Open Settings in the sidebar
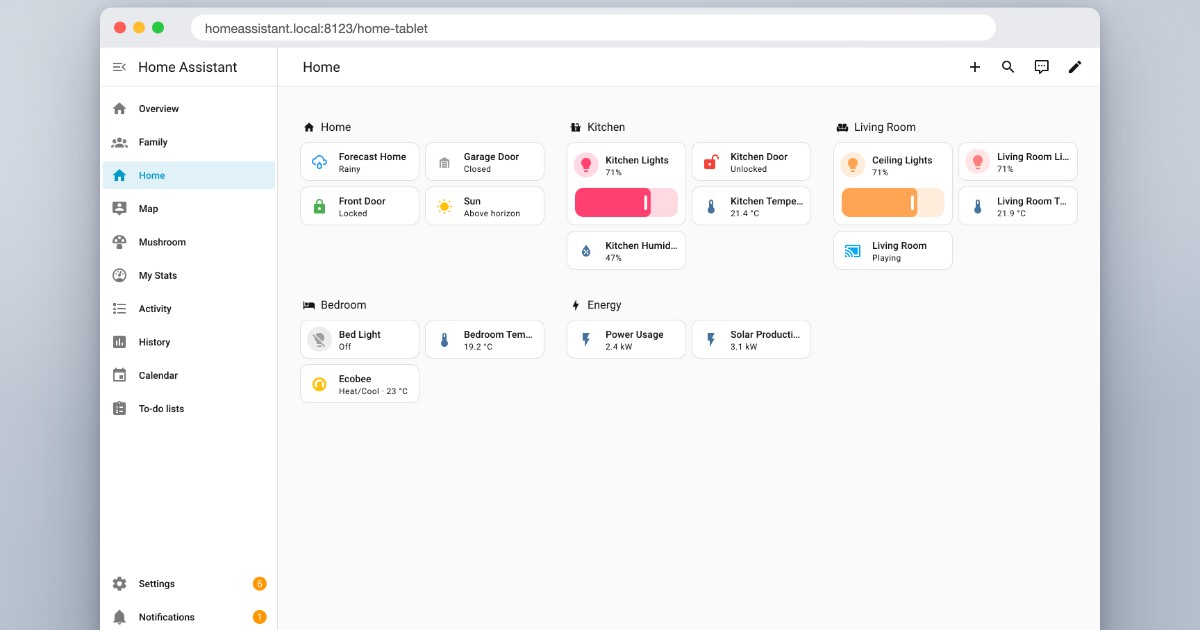 pos(189,584)
